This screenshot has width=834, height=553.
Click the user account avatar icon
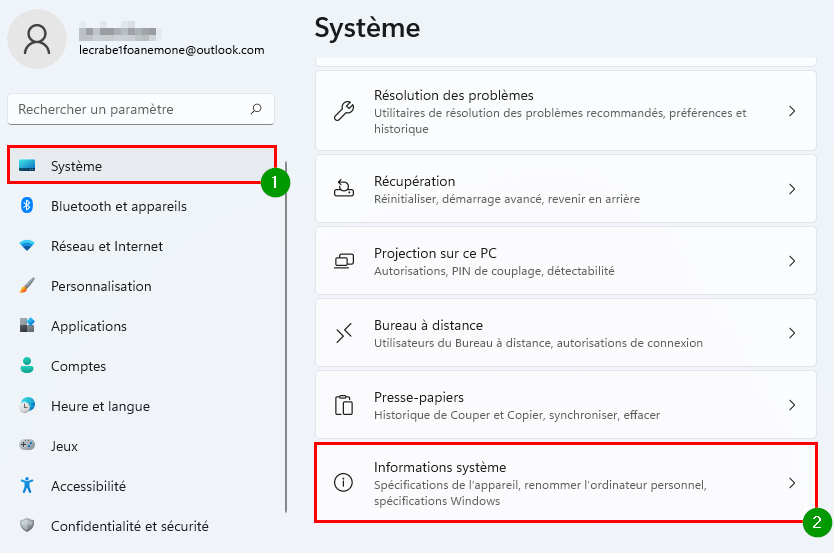tap(37, 39)
